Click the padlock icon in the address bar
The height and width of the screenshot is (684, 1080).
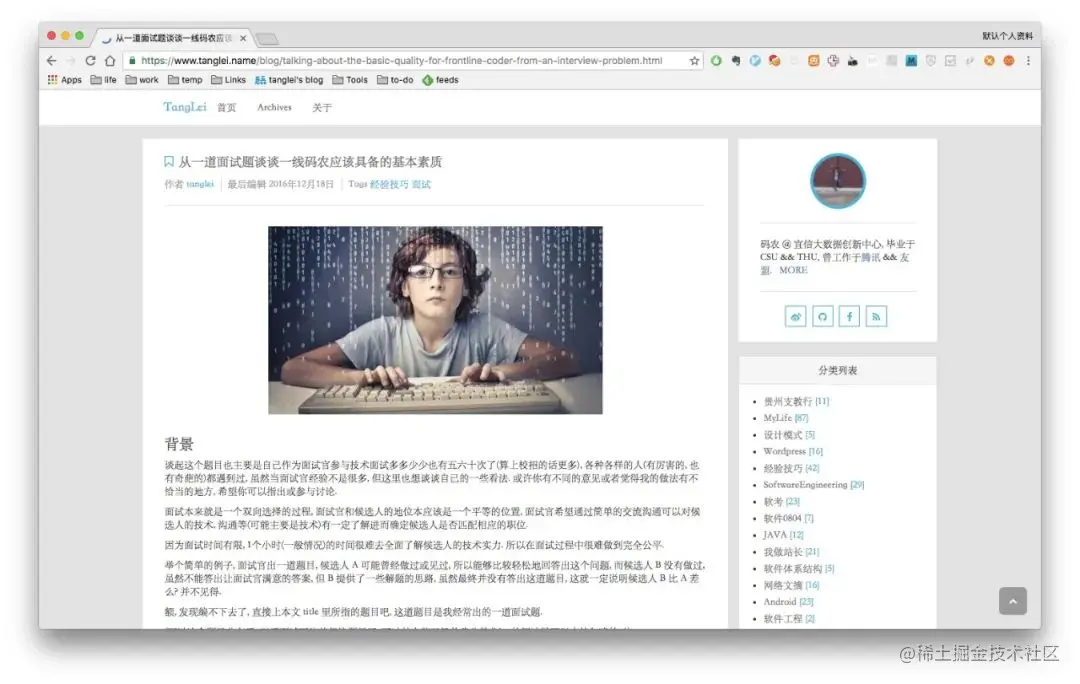click(131, 60)
